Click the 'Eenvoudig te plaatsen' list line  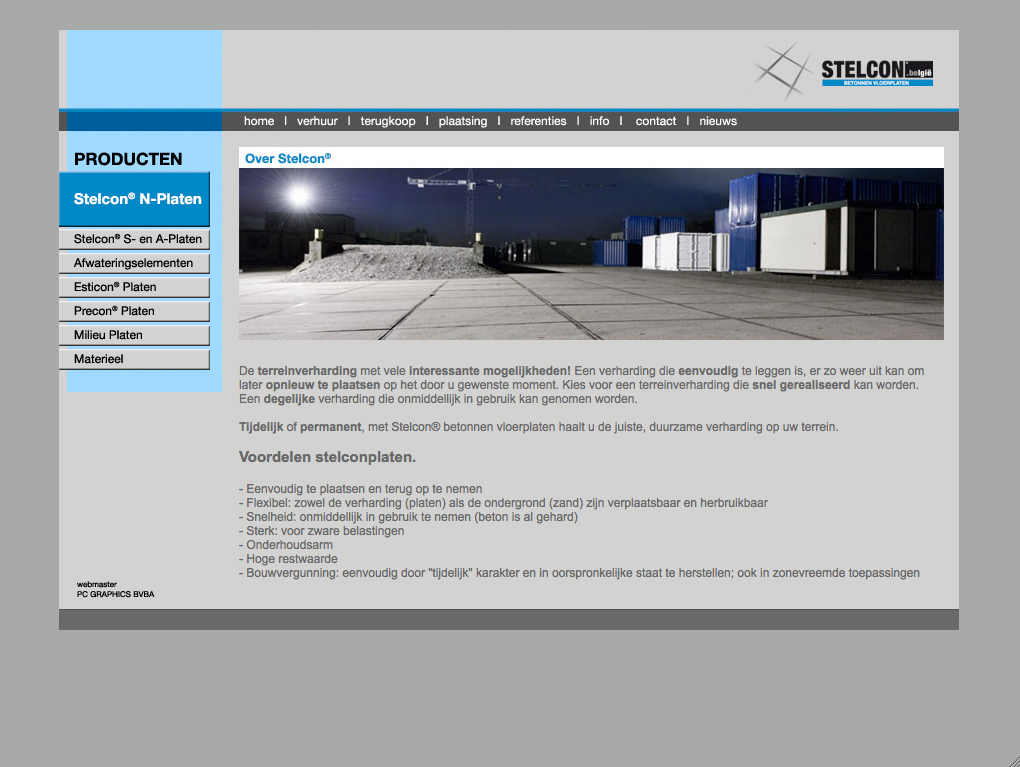(x=360, y=489)
